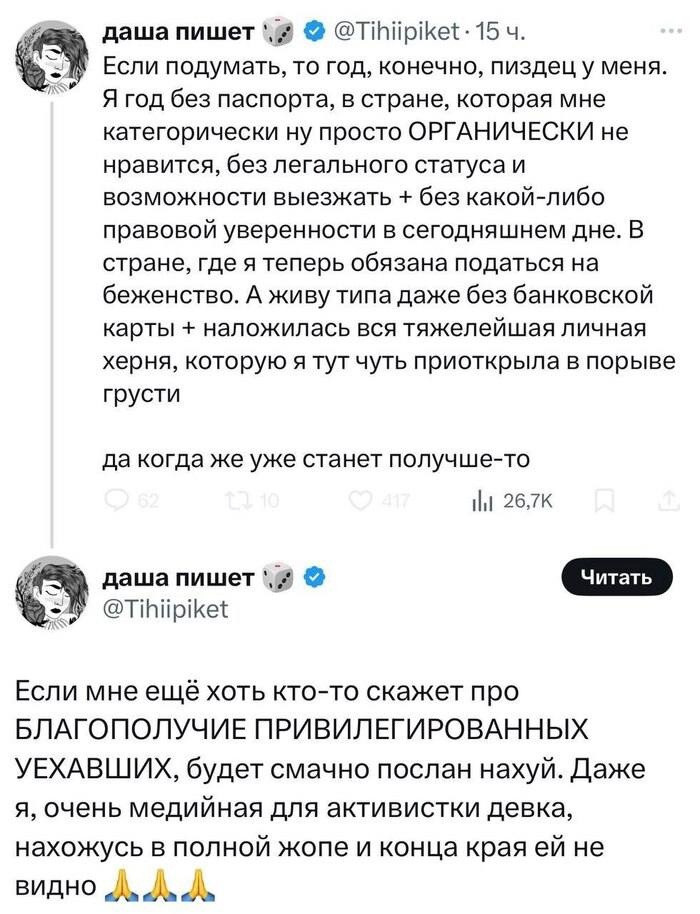The height and width of the screenshot is (914, 700).
Task: Click the @Tihiipiket handle under second name
Action: pyautogui.click(x=166, y=607)
